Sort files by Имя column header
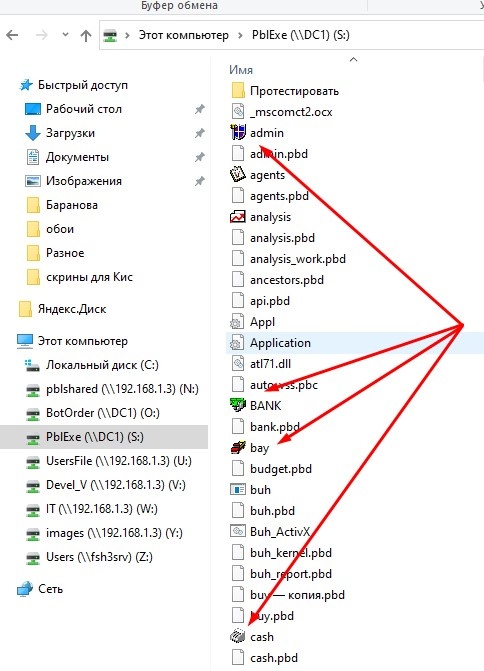 click(x=241, y=70)
